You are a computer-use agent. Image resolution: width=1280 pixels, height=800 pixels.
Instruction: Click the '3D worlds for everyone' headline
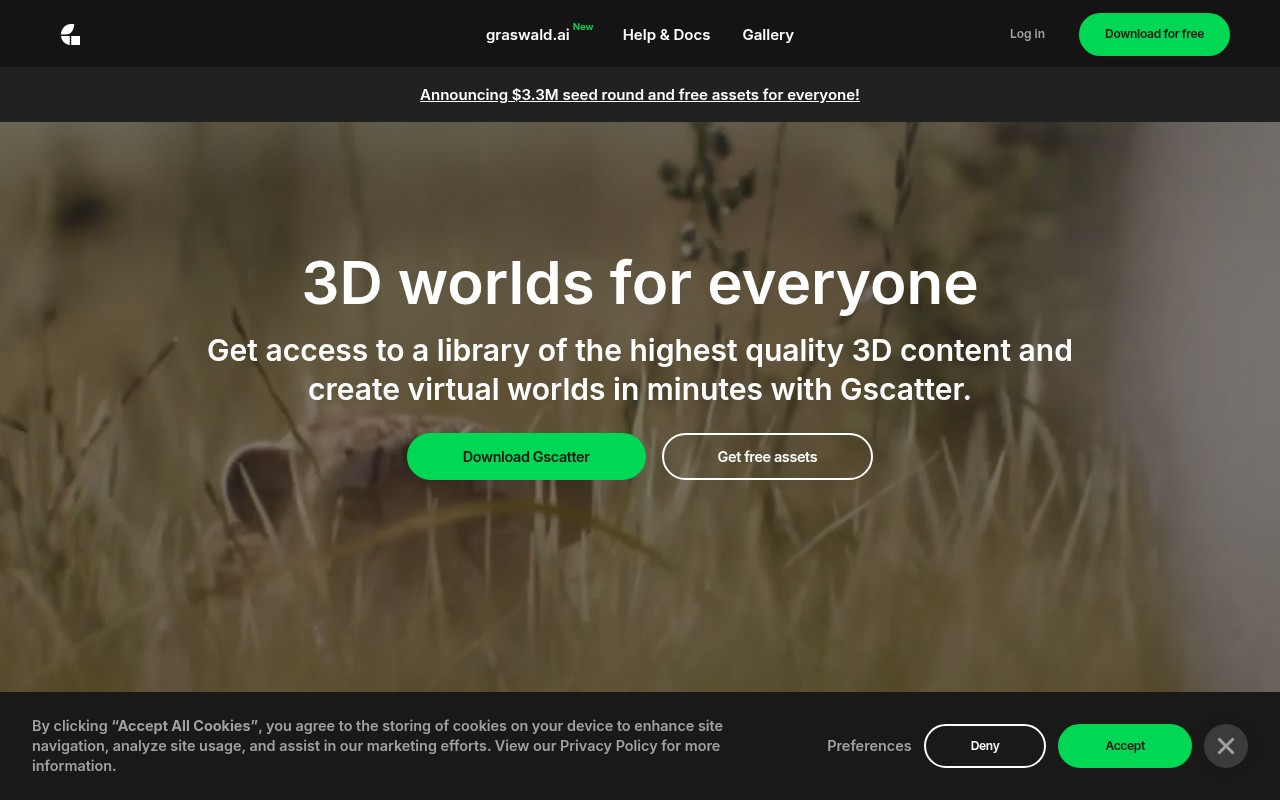tap(640, 284)
